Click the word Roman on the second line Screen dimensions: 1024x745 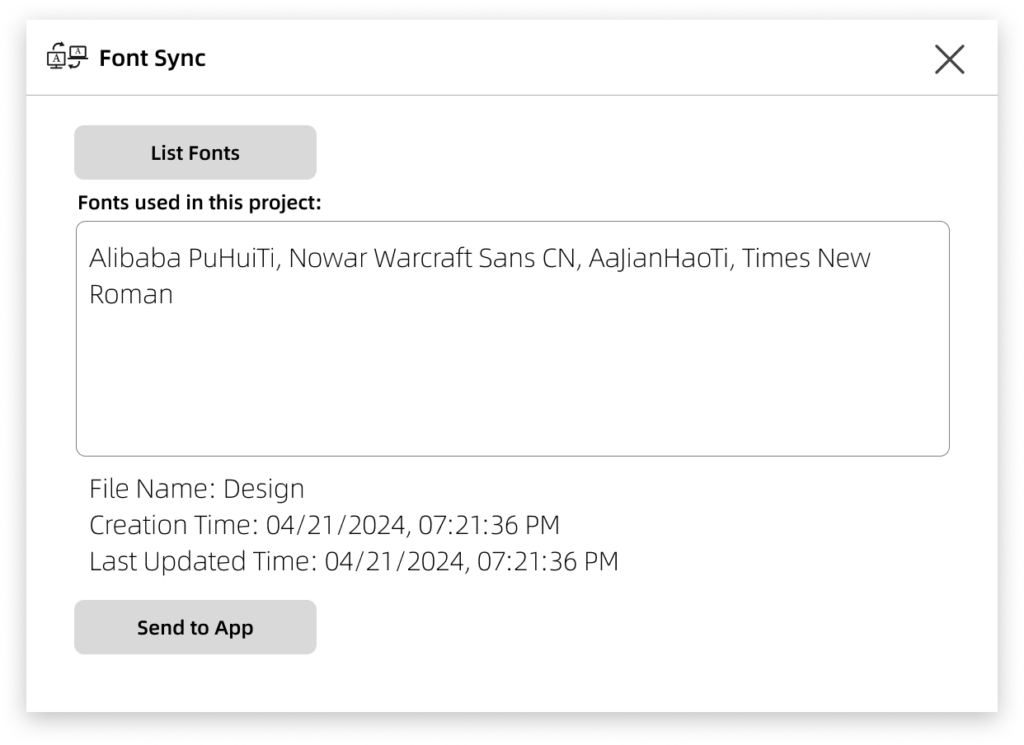[131, 295]
